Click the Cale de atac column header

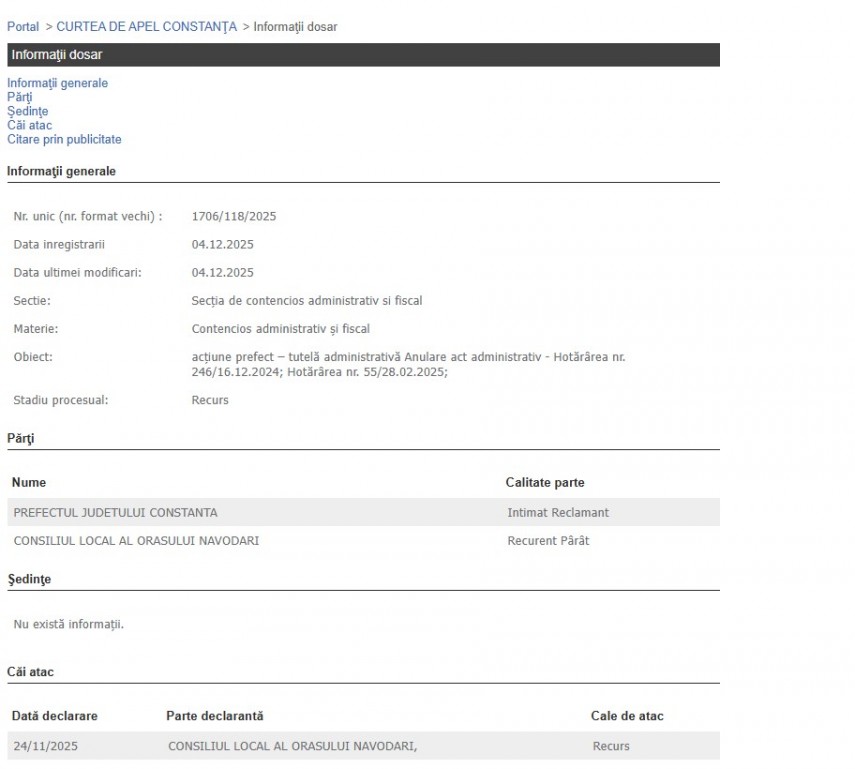click(x=627, y=716)
